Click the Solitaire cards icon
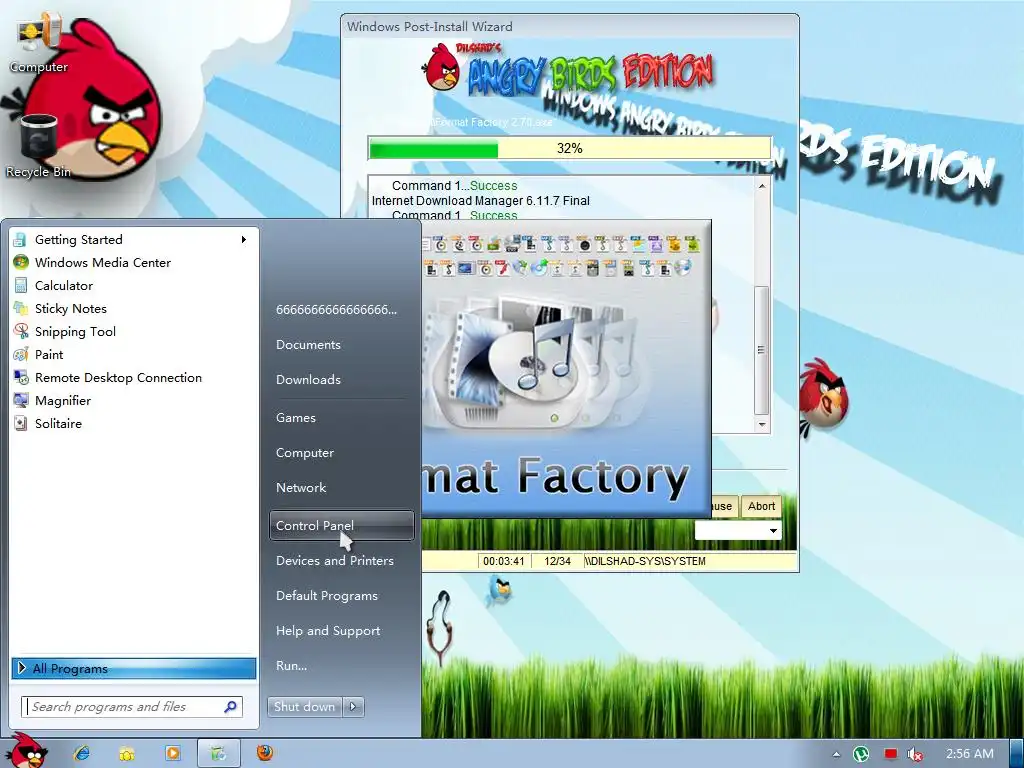Viewport: 1024px width, 768px height. click(x=21, y=423)
